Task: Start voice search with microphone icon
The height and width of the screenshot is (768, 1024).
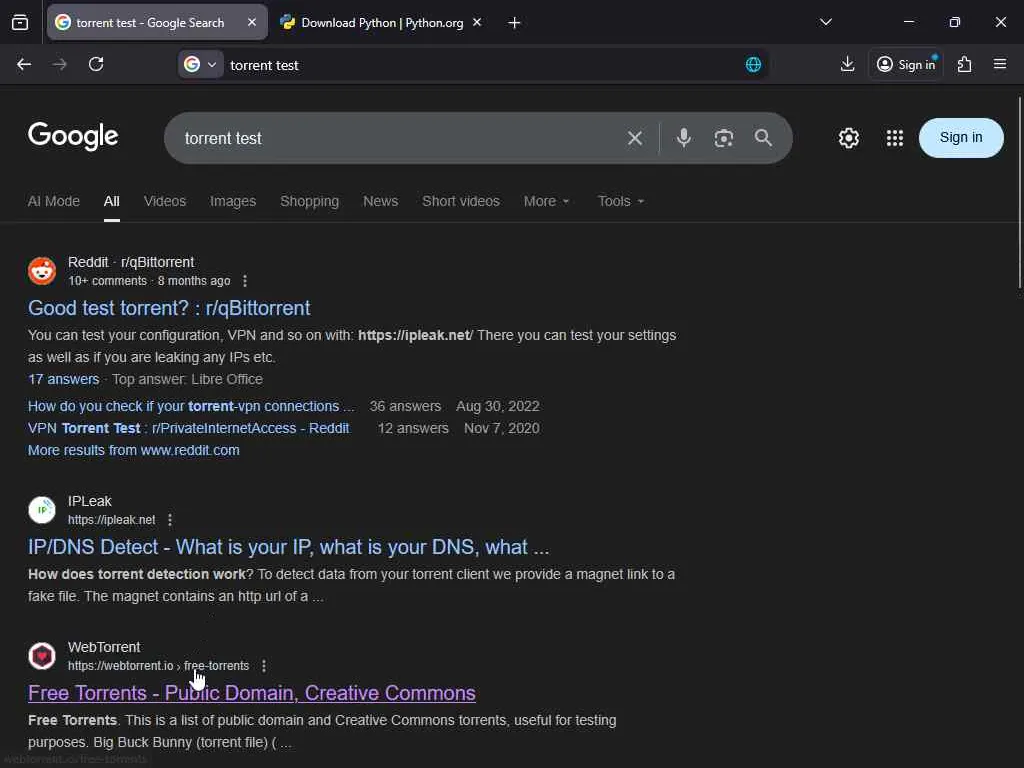Action: (684, 138)
